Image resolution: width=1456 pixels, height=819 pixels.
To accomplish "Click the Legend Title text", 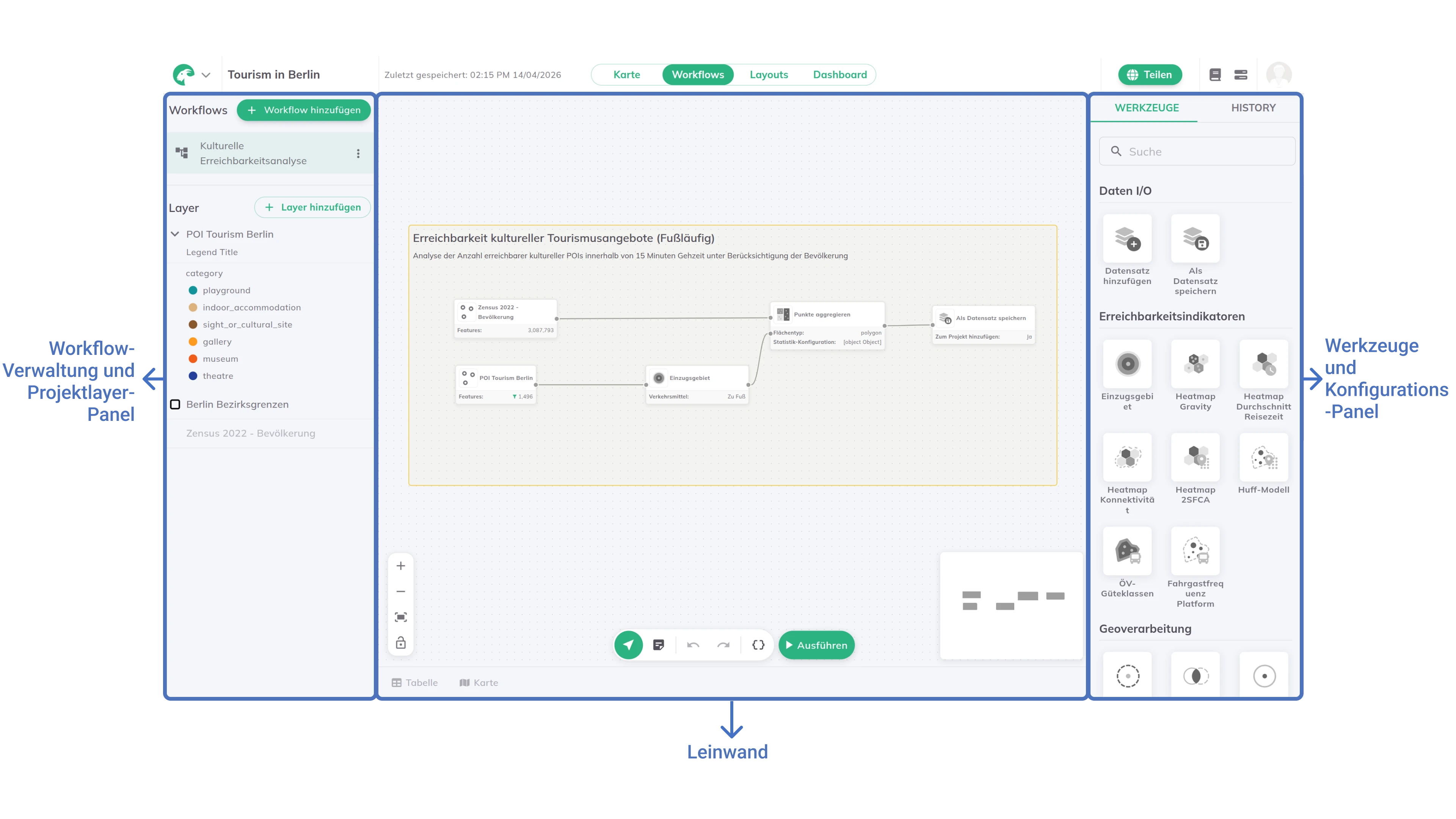I will [x=212, y=252].
